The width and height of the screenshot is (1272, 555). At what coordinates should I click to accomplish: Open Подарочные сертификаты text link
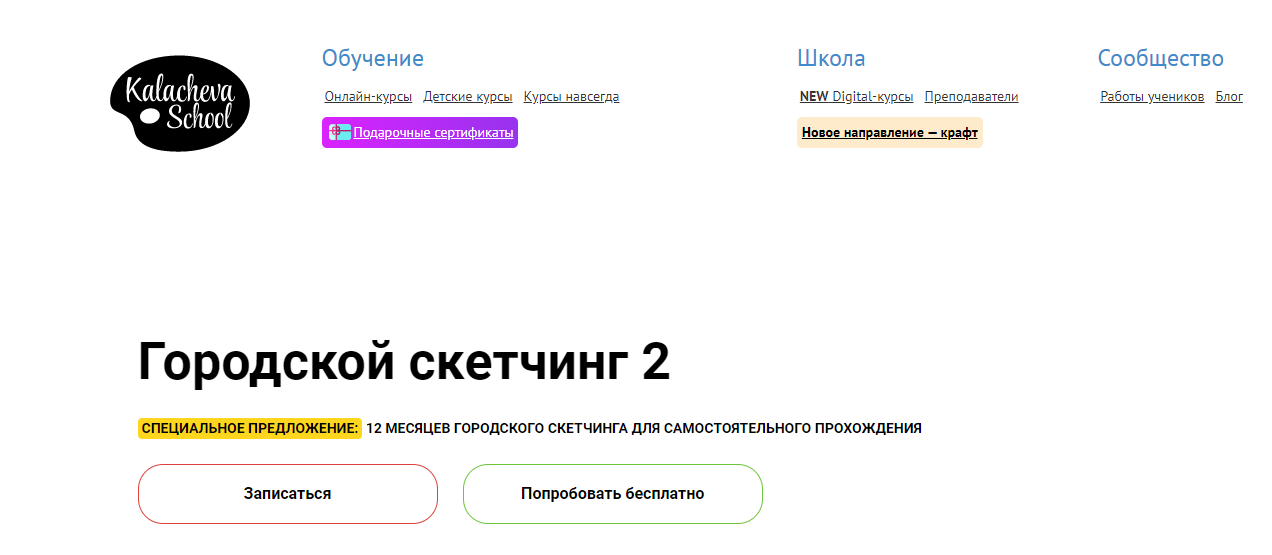[433, 132]
